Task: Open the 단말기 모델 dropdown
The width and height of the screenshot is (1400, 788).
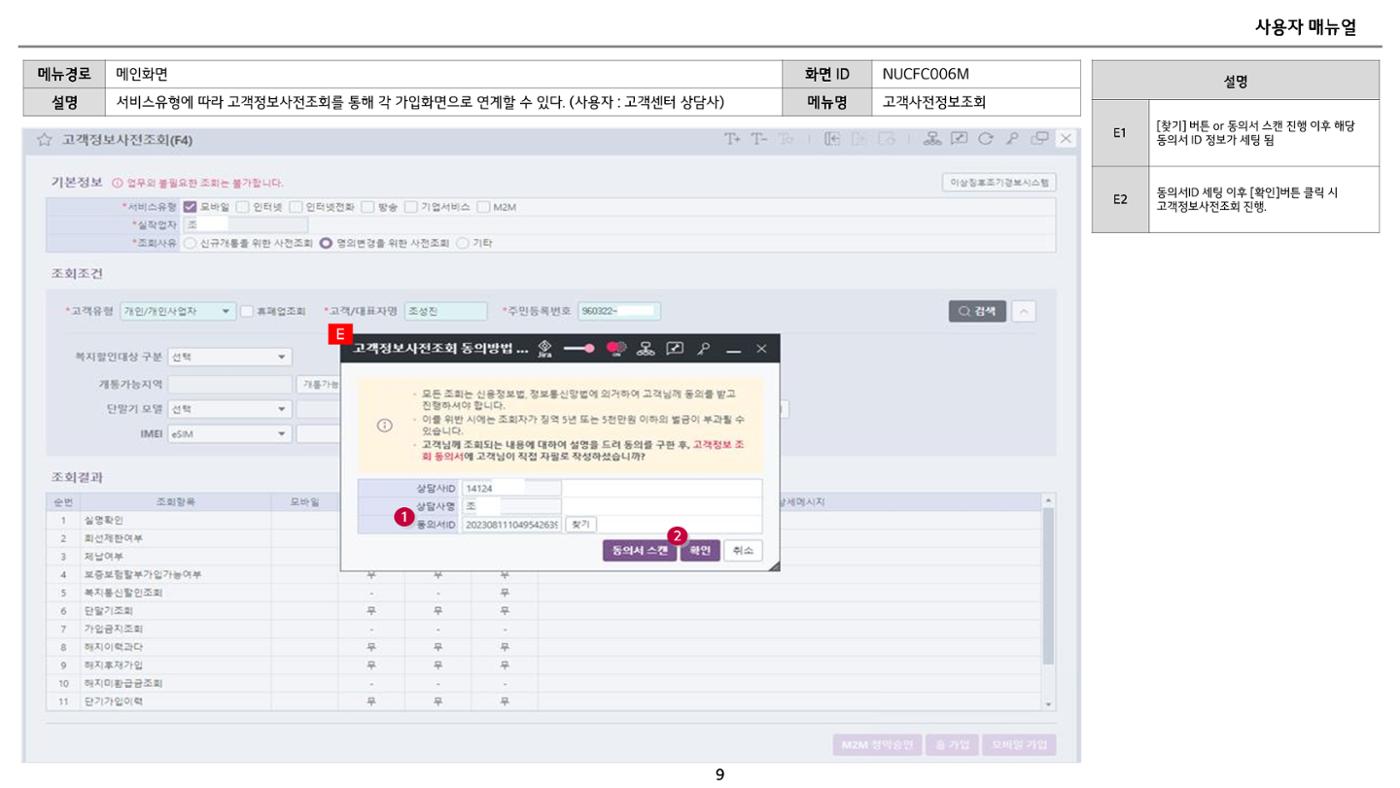Action: [x=228, y=408]
